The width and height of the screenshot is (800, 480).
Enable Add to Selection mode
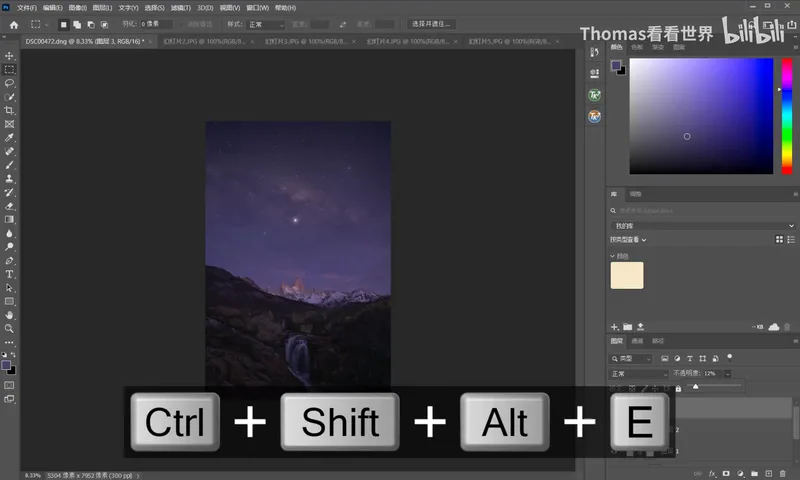(77, 24)
